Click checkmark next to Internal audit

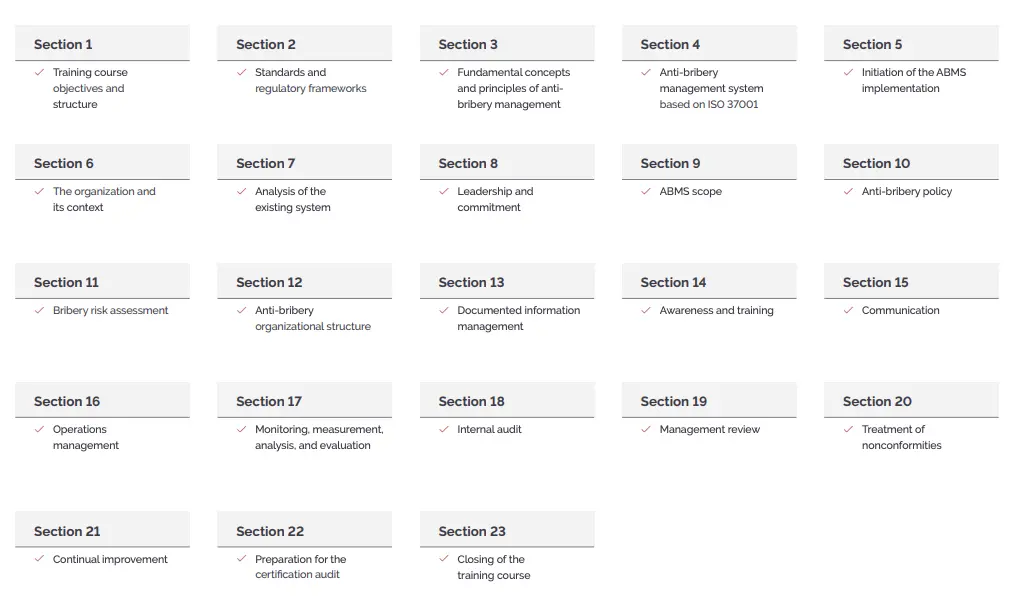click(443, 429)
